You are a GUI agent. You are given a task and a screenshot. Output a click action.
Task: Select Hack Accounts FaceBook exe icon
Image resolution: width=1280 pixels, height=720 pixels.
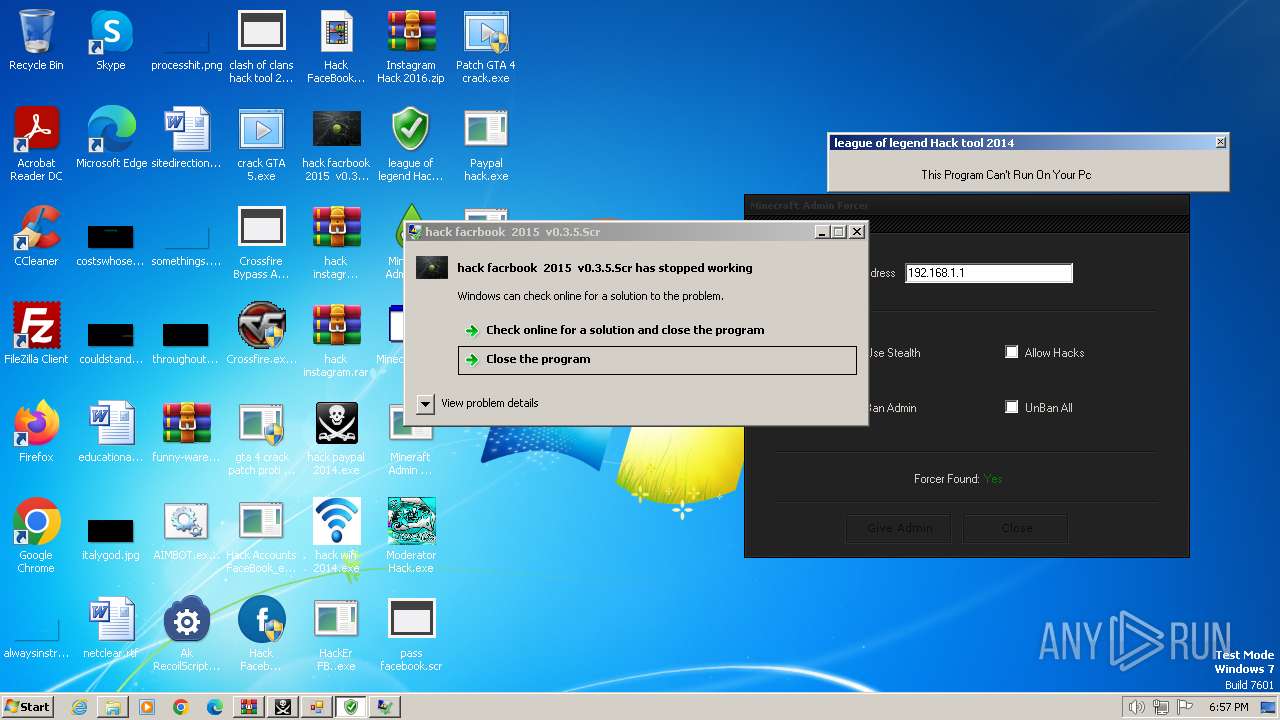click(x=261, y=537)
